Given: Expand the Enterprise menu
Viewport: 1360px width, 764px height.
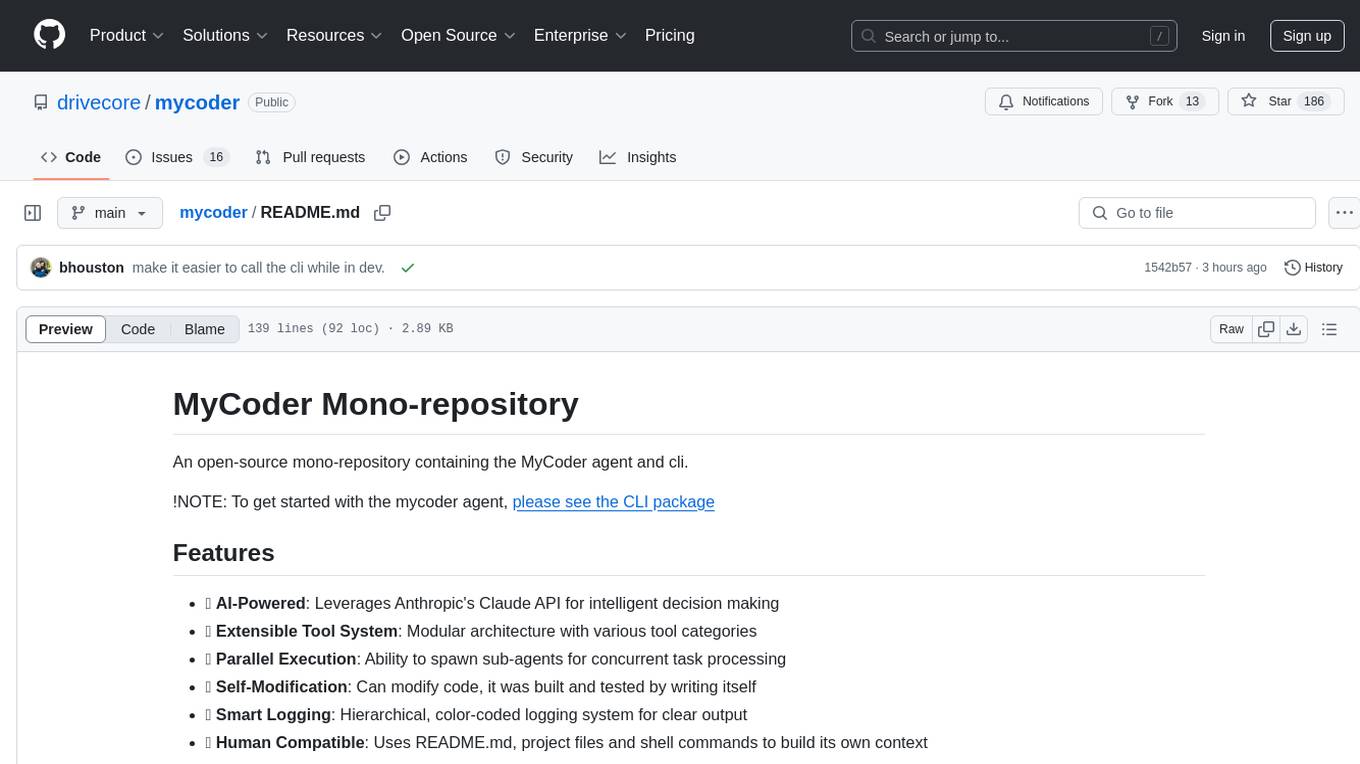Looking at the screenshot, I should 580,35.
